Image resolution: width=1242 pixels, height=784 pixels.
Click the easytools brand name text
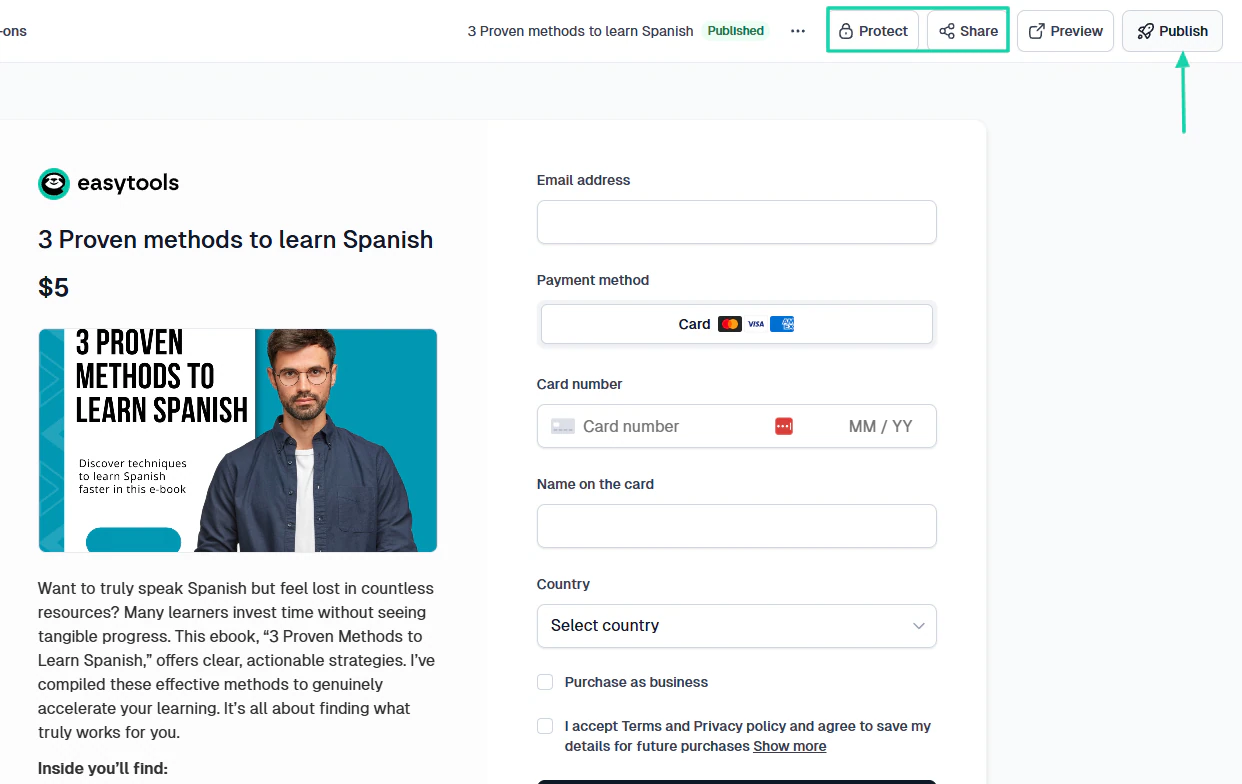(128, 183)
